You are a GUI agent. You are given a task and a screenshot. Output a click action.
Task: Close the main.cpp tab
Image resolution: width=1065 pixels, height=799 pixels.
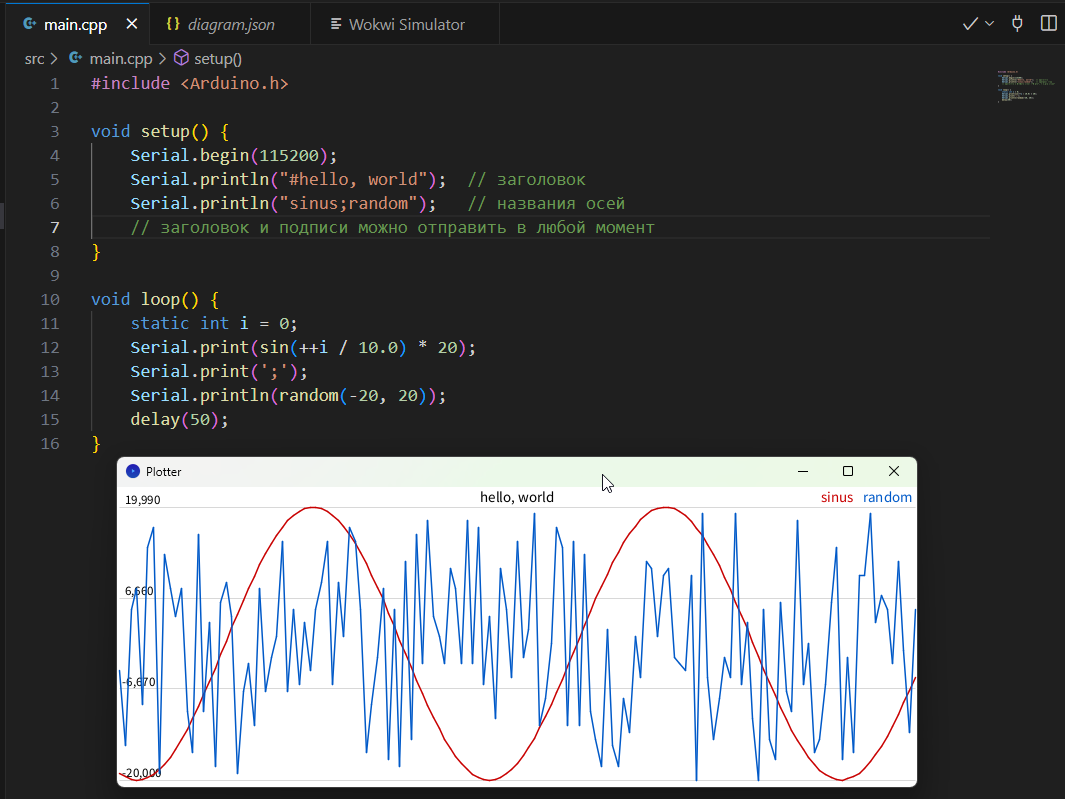(132, 24)
